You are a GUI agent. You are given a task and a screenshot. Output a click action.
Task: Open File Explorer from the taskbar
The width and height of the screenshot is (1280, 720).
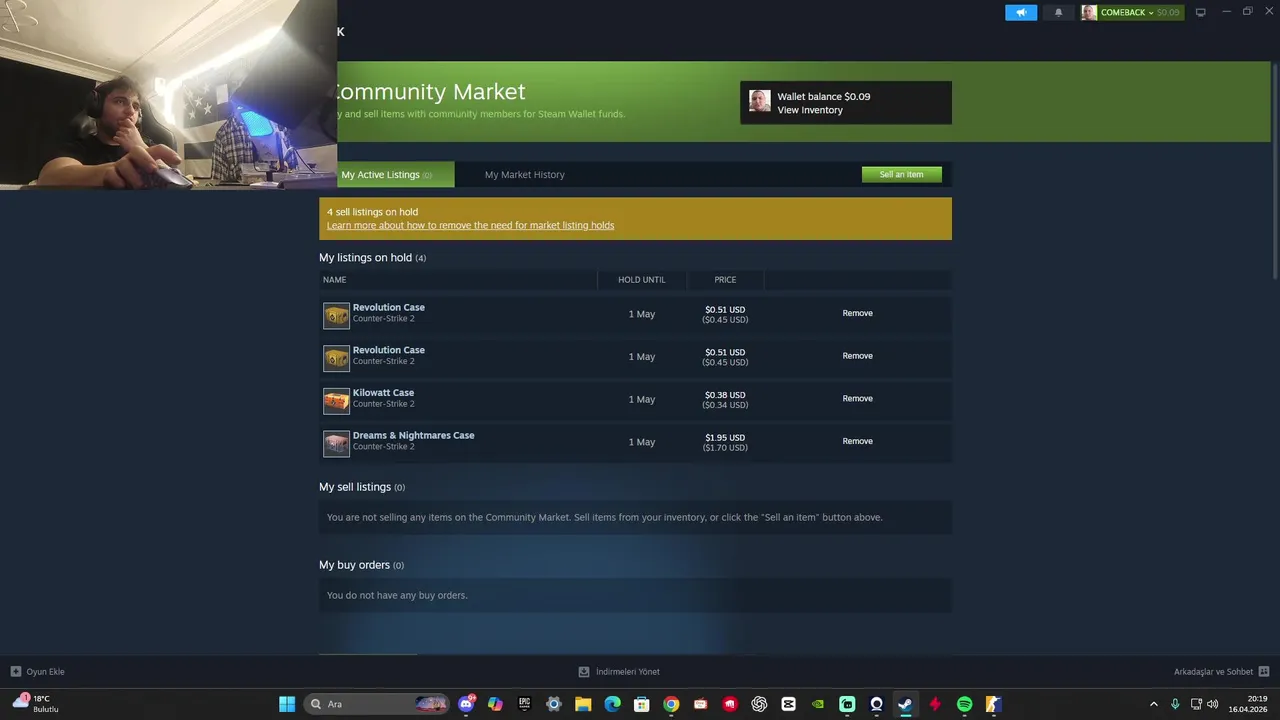tap(583, 704)
